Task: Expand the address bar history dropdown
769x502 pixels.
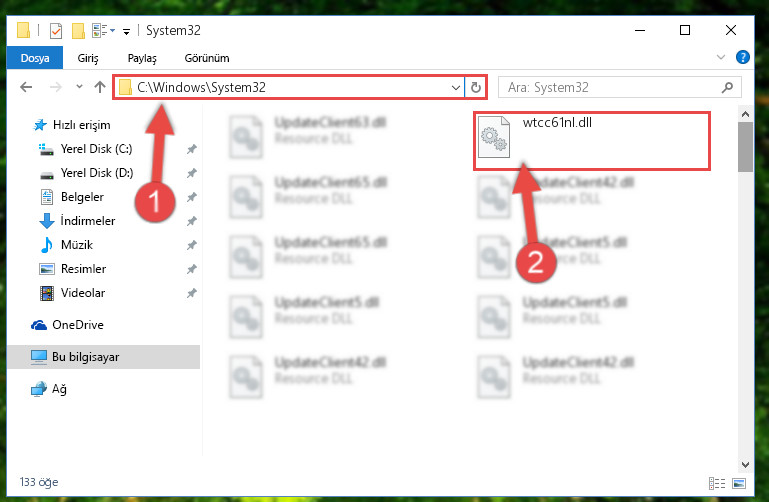Action: click(x=456, y=87)
